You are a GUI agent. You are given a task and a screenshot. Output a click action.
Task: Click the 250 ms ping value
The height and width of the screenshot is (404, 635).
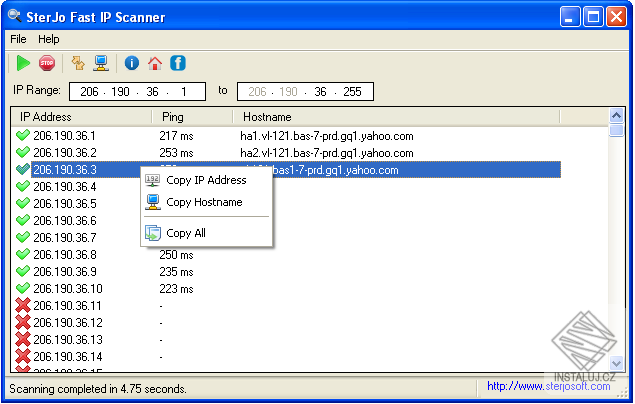tap(176, 255)
